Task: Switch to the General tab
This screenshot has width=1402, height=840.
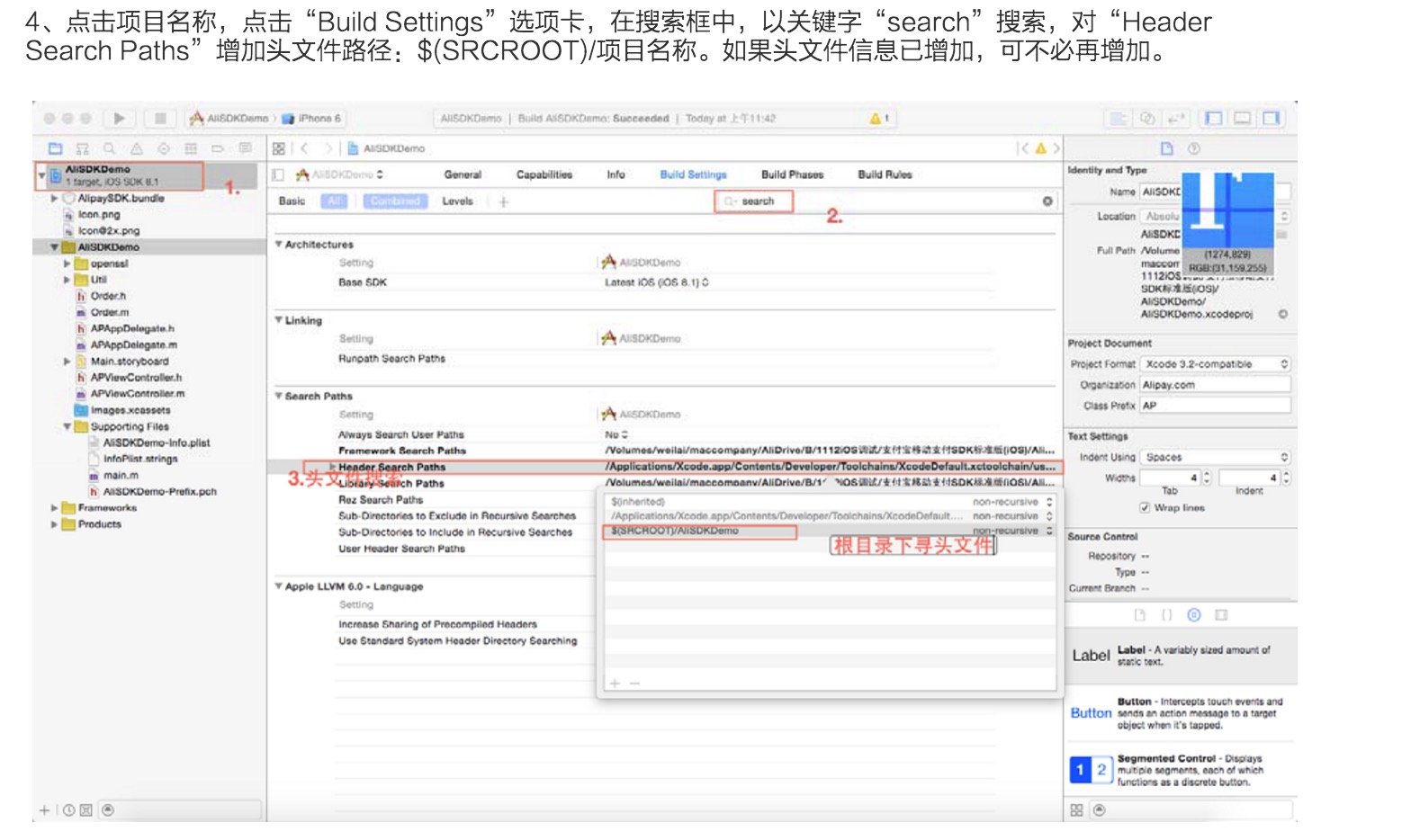Action: [463, 174]
